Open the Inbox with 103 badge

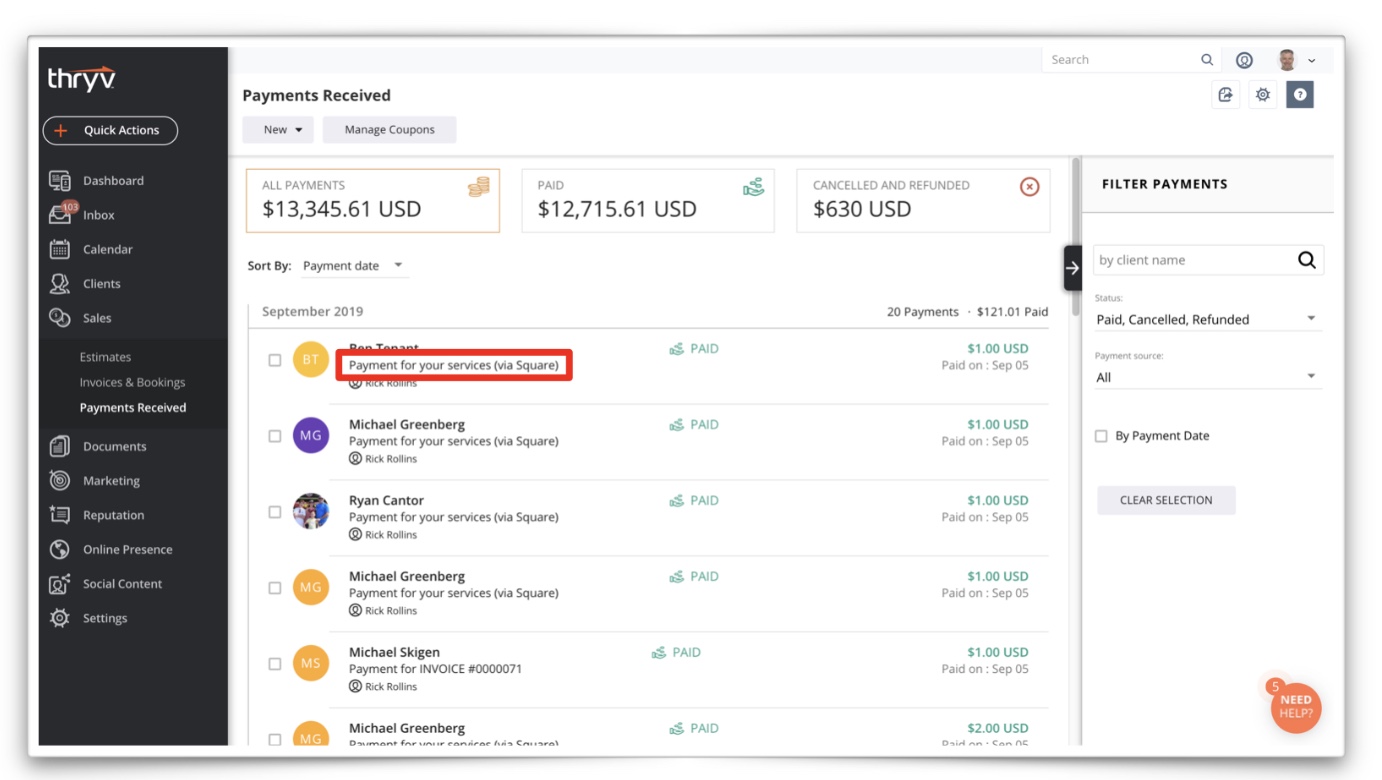(61, 214)
